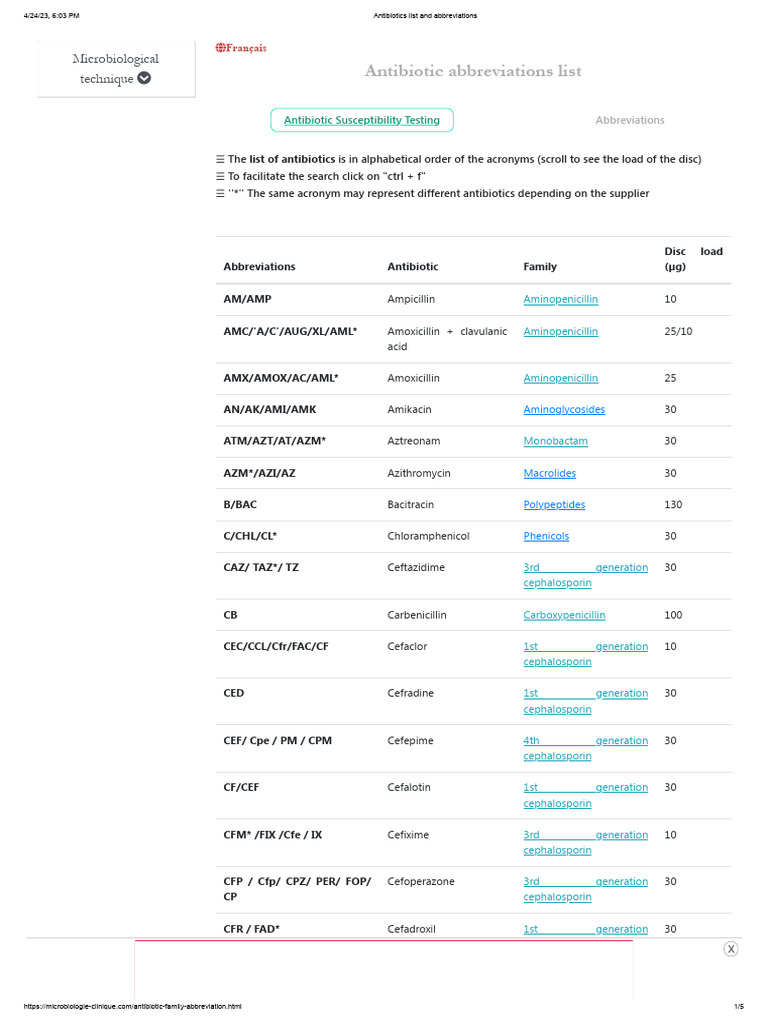Open Aminopenicillin link in the Ampicillin row
This screenshot has width=768, height=1024.
click(561, 299)
